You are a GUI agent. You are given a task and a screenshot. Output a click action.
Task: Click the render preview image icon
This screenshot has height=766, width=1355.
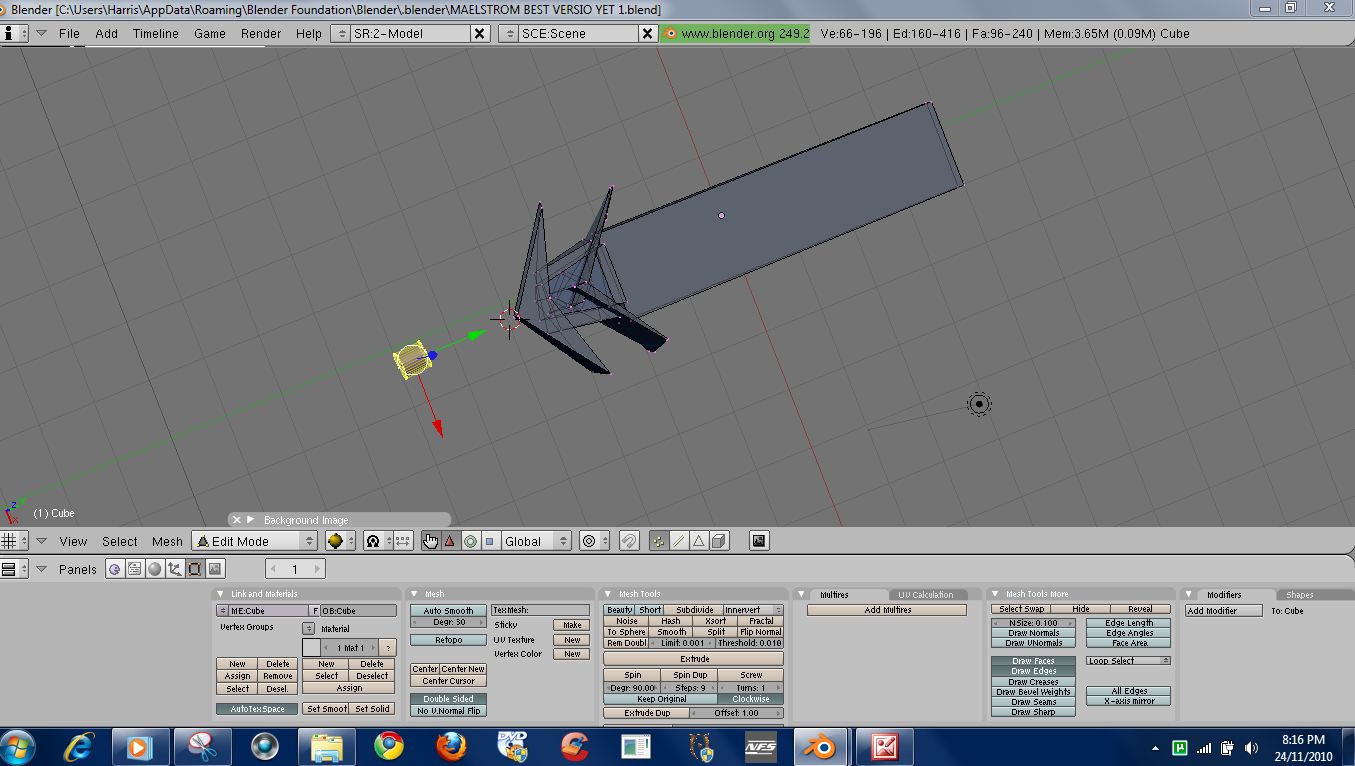pyautogui.click(x=760, y=541)
